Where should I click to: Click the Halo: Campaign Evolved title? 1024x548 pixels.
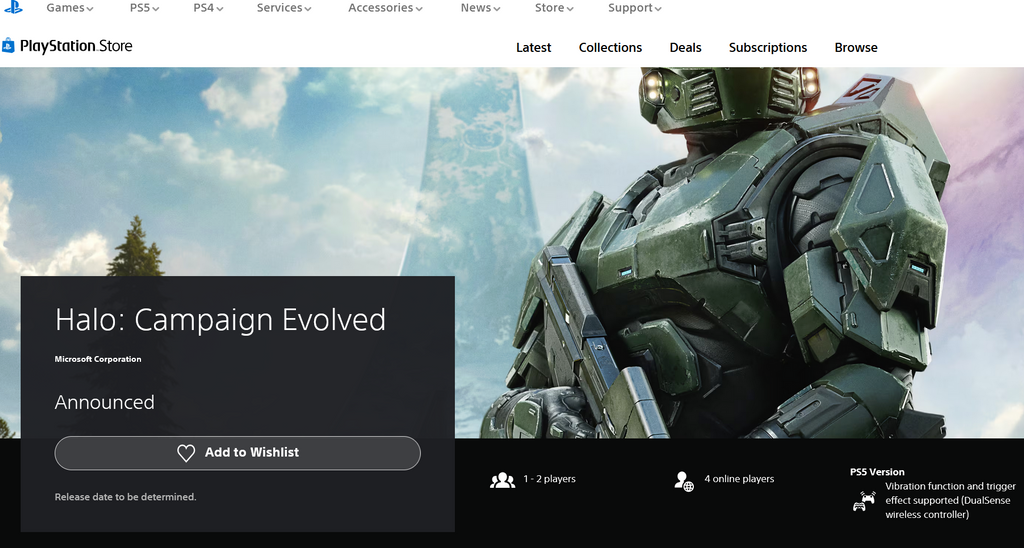[x=220, y=319]
